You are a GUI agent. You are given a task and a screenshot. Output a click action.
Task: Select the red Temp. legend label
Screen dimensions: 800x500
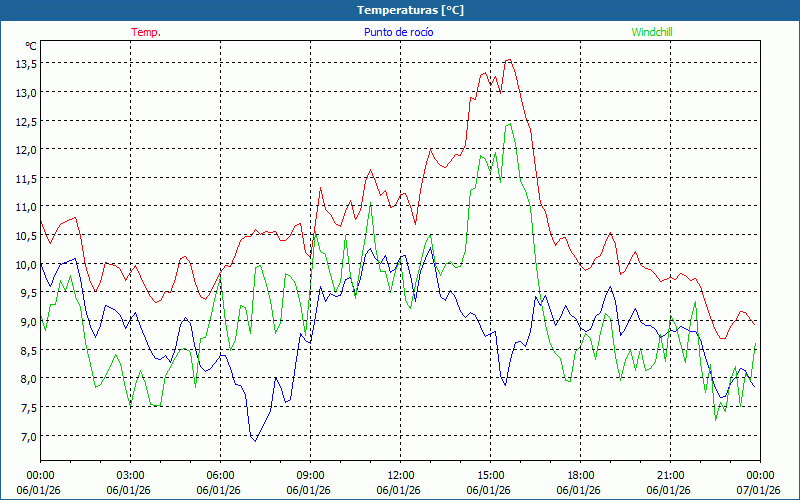pyautogui.click(x=146, y=32)
